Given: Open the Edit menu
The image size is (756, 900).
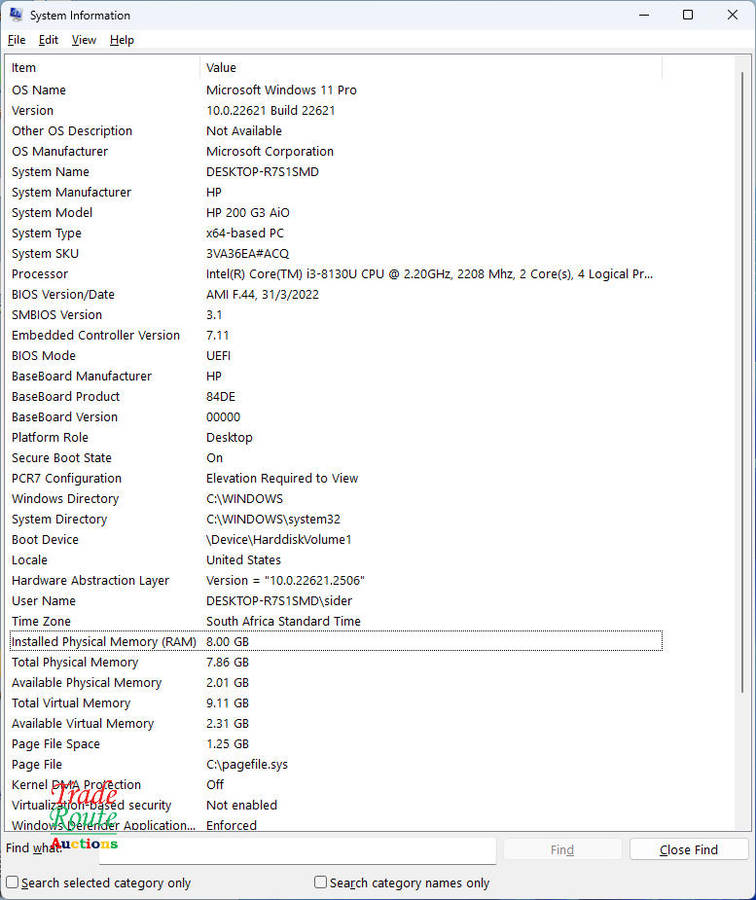Looking at the screenshot, I should tap(48, 40).
